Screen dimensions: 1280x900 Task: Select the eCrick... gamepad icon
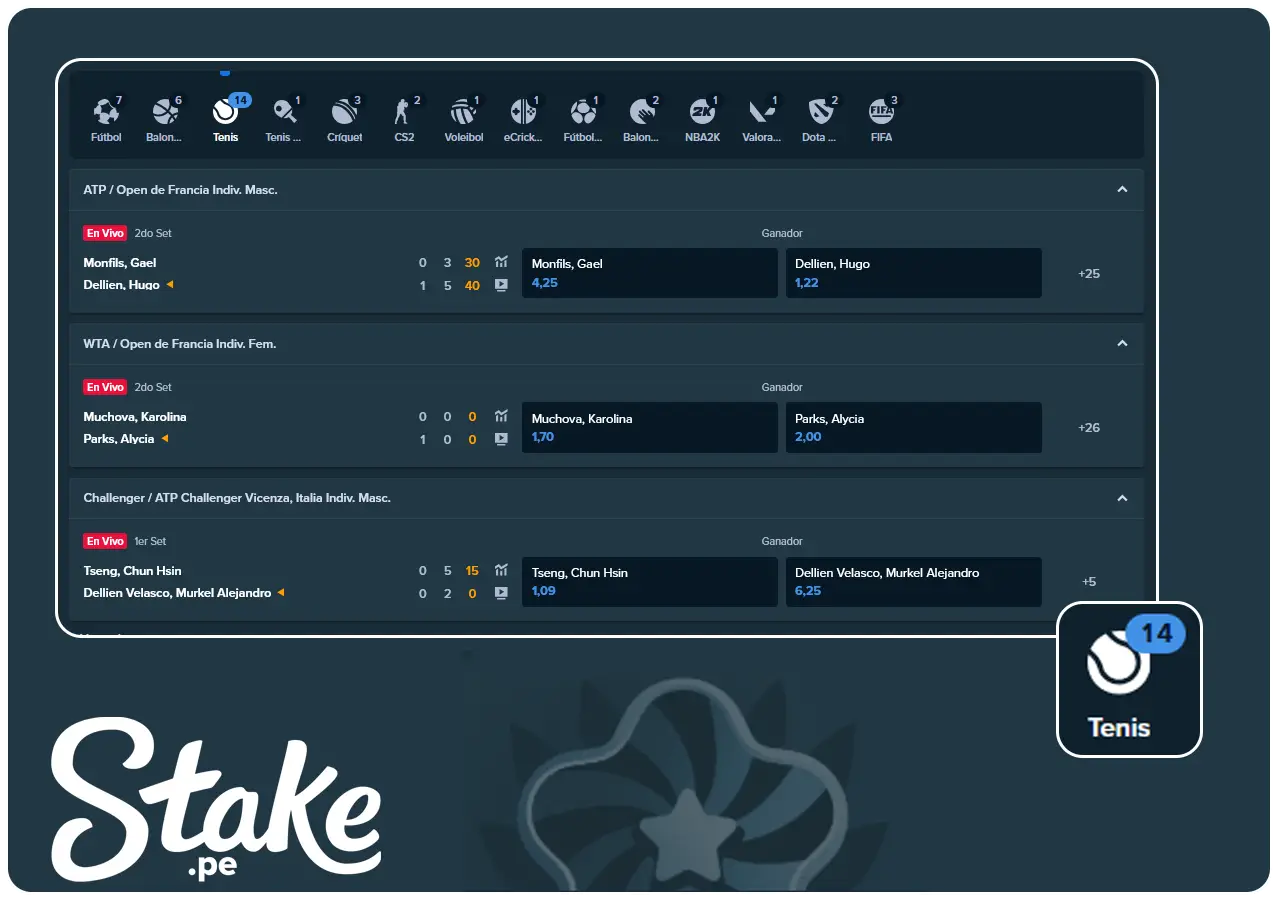(523, 119)
